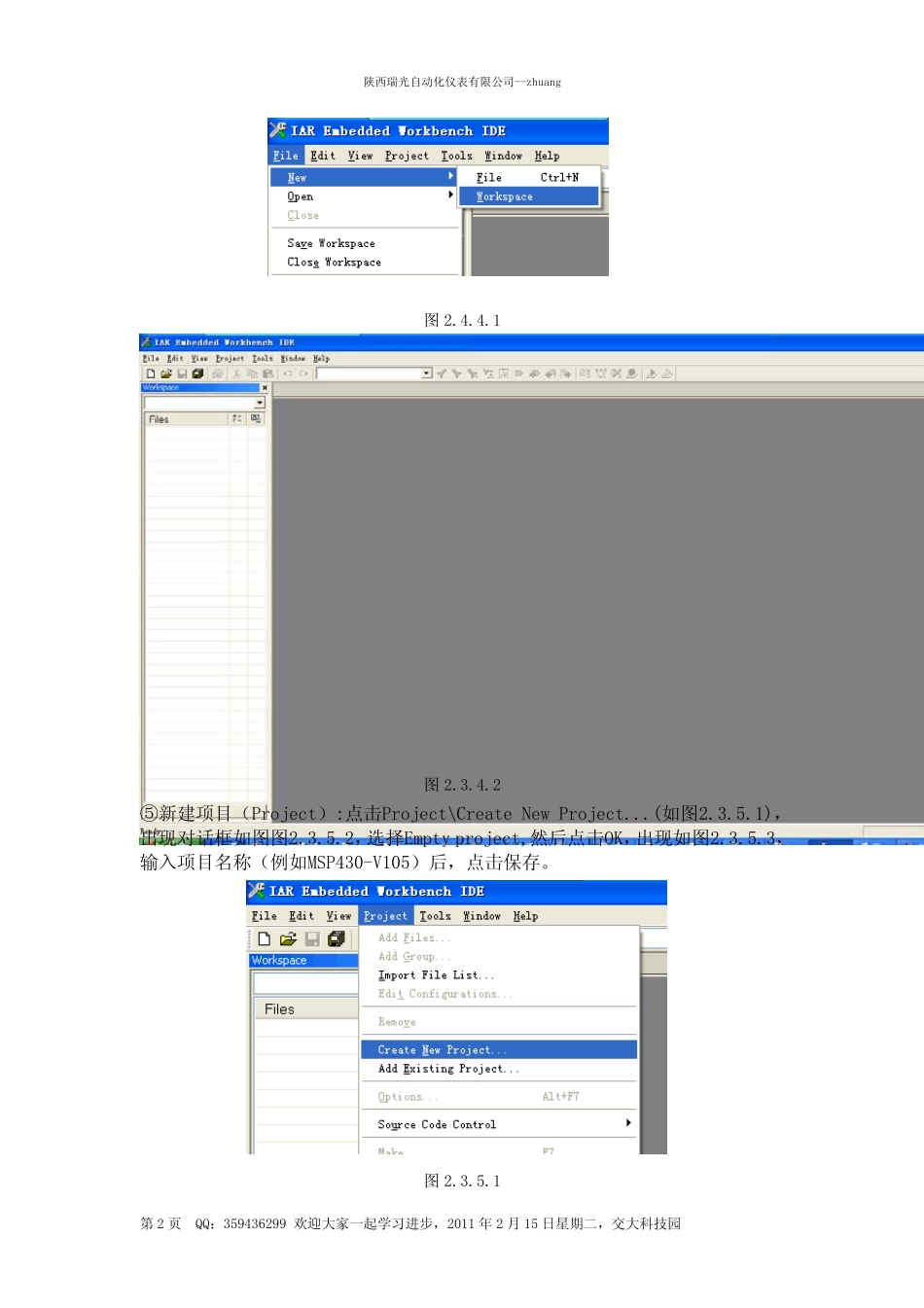924x1308 pixels.
Task: Click Open folder icon in bottom screenshot toolbar
Action: click(x=288, y=938)
